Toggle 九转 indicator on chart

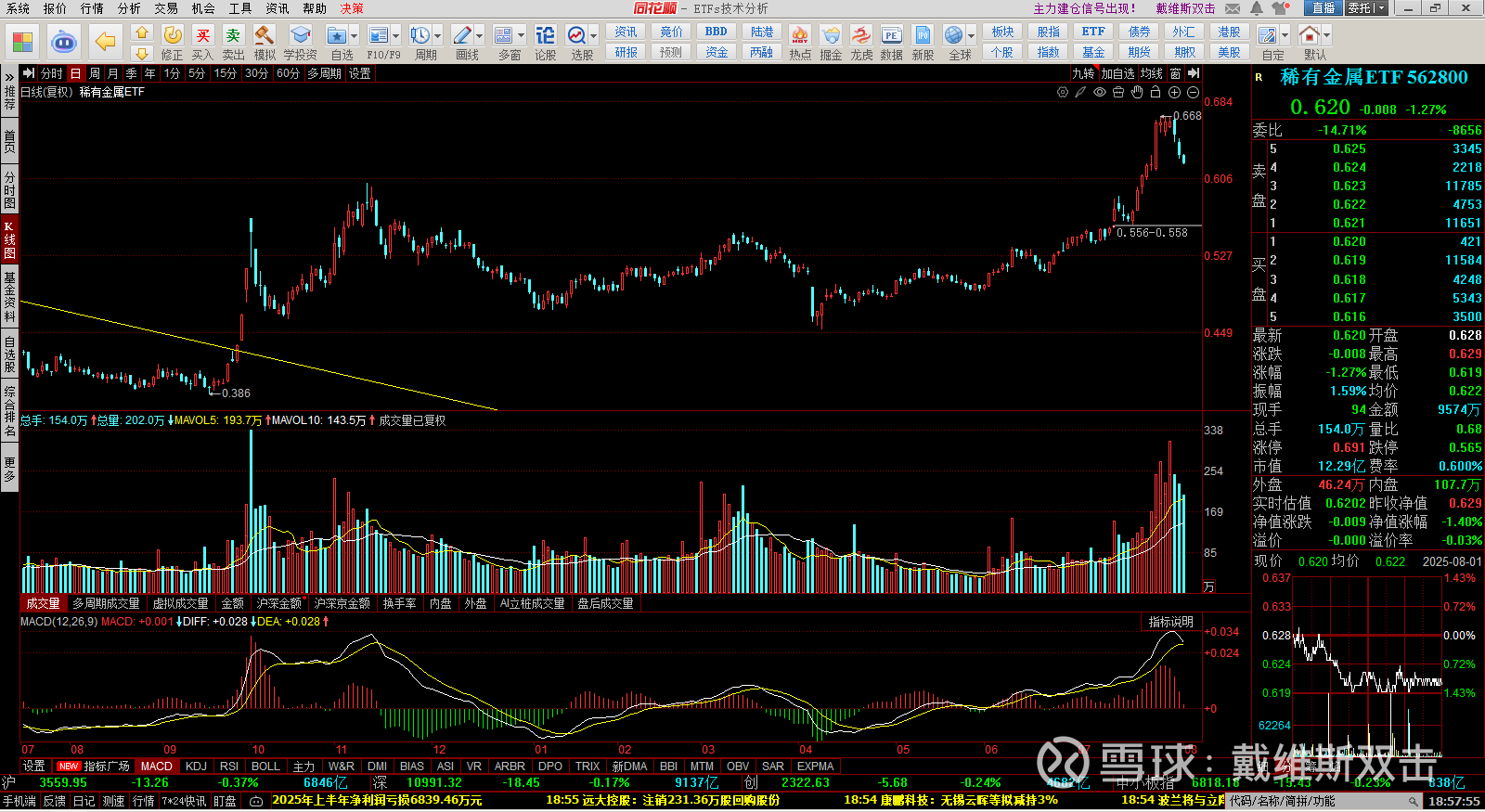pos(1083,73)
